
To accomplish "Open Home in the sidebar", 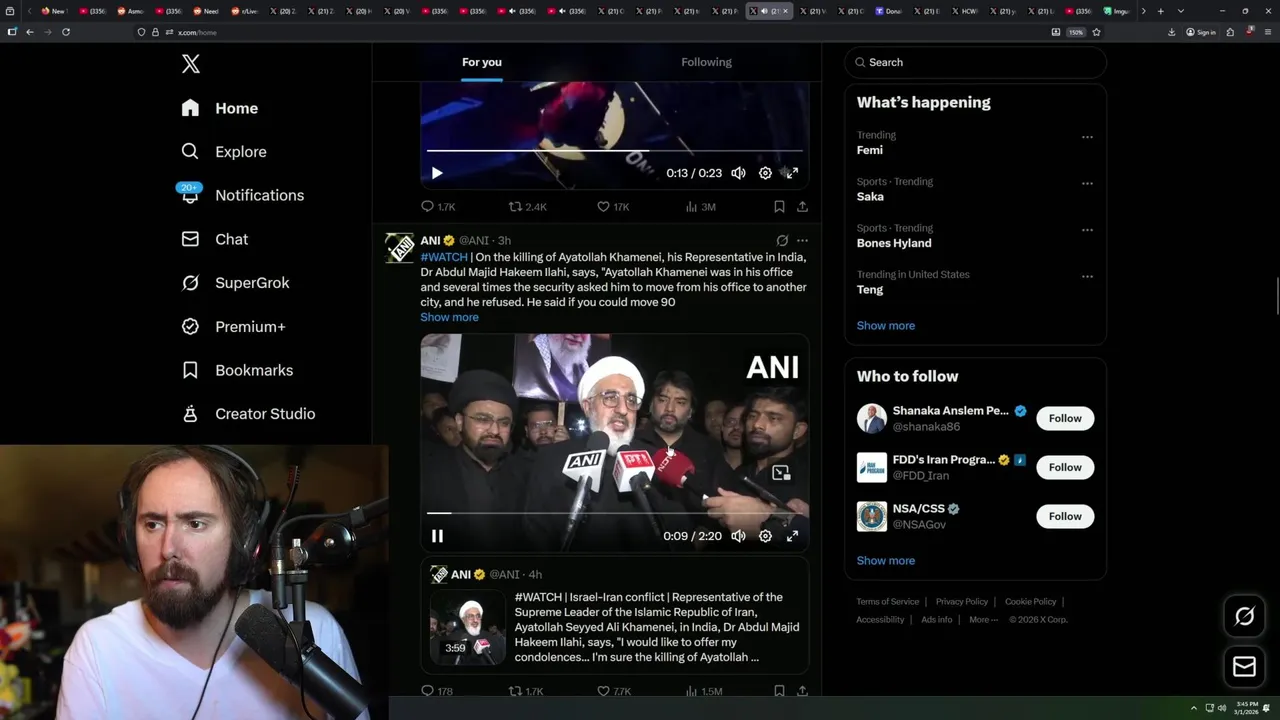I will tap(219, 108).
